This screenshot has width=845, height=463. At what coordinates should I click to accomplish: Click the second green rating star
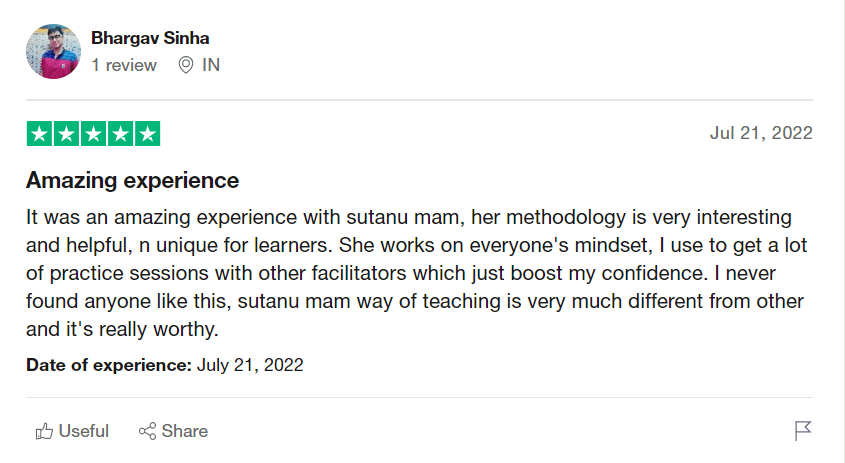coord(66,134)
